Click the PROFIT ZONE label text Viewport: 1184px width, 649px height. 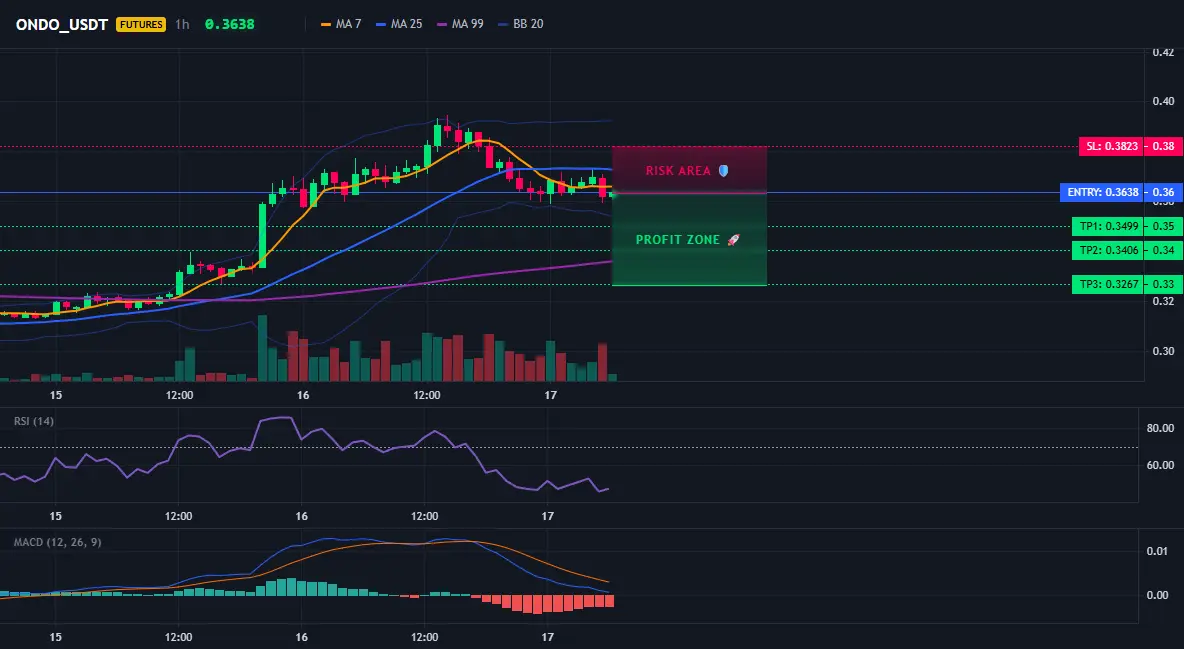(x=677, y=240)
